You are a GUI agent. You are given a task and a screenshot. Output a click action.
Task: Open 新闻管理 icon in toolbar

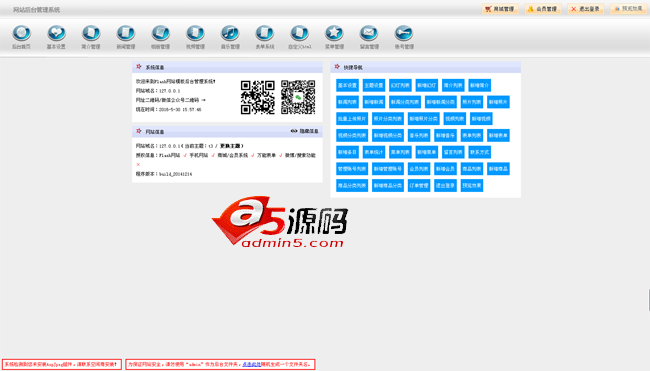[x=126, y=33]
